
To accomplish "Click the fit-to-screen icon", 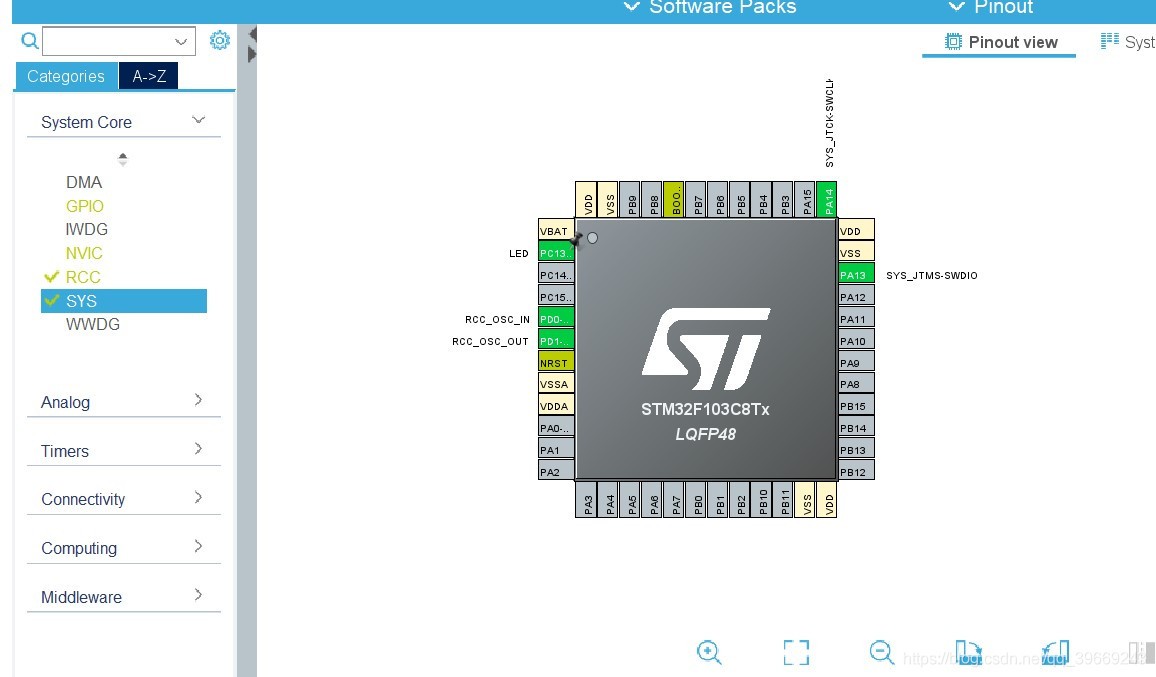I will 796,653.
